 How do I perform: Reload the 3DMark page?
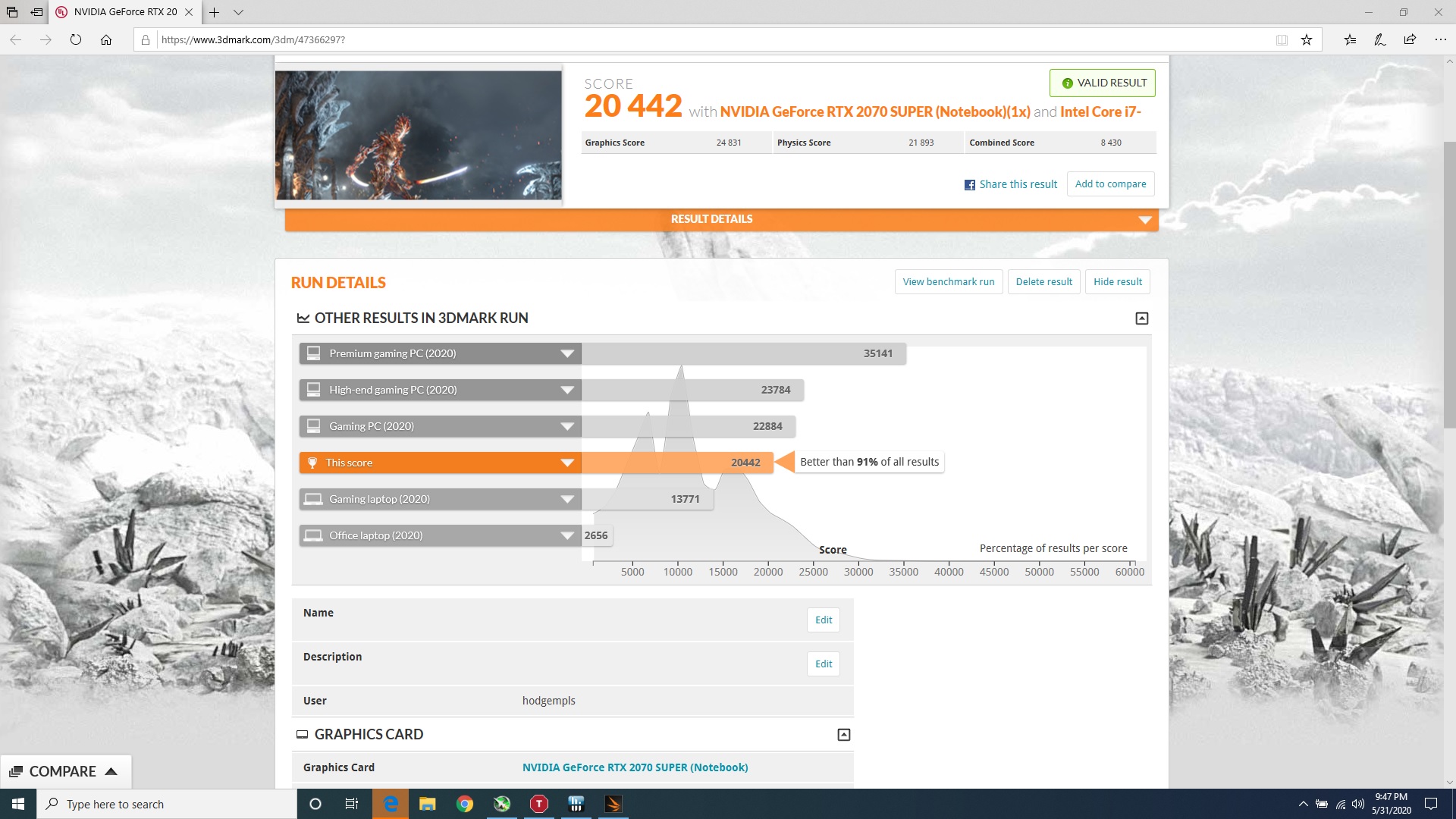(x=76, y=39)
